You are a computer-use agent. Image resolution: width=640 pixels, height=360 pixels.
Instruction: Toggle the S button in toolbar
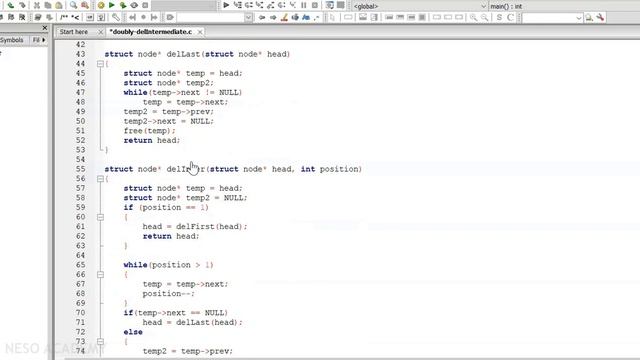click(499, 17)
